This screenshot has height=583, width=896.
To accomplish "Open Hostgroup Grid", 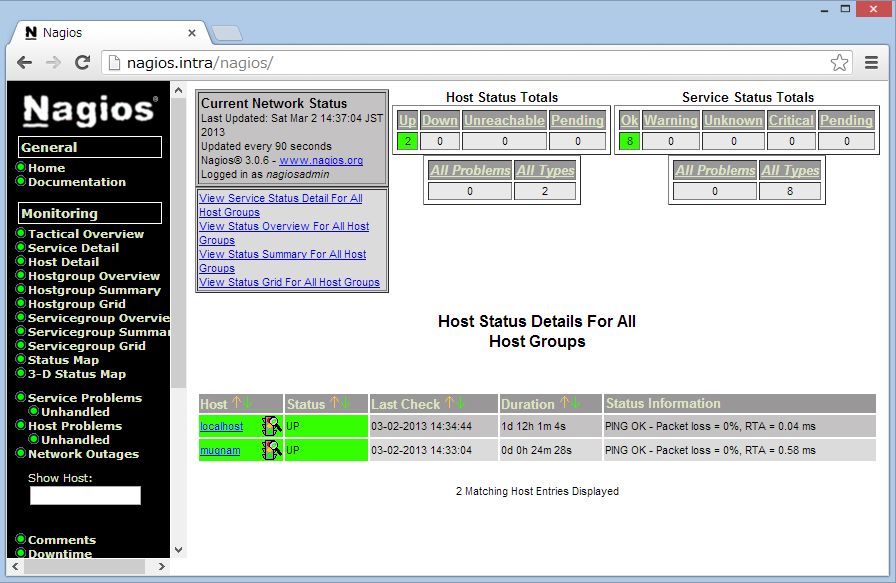I will pyautogui.click(x=77, y=304).
